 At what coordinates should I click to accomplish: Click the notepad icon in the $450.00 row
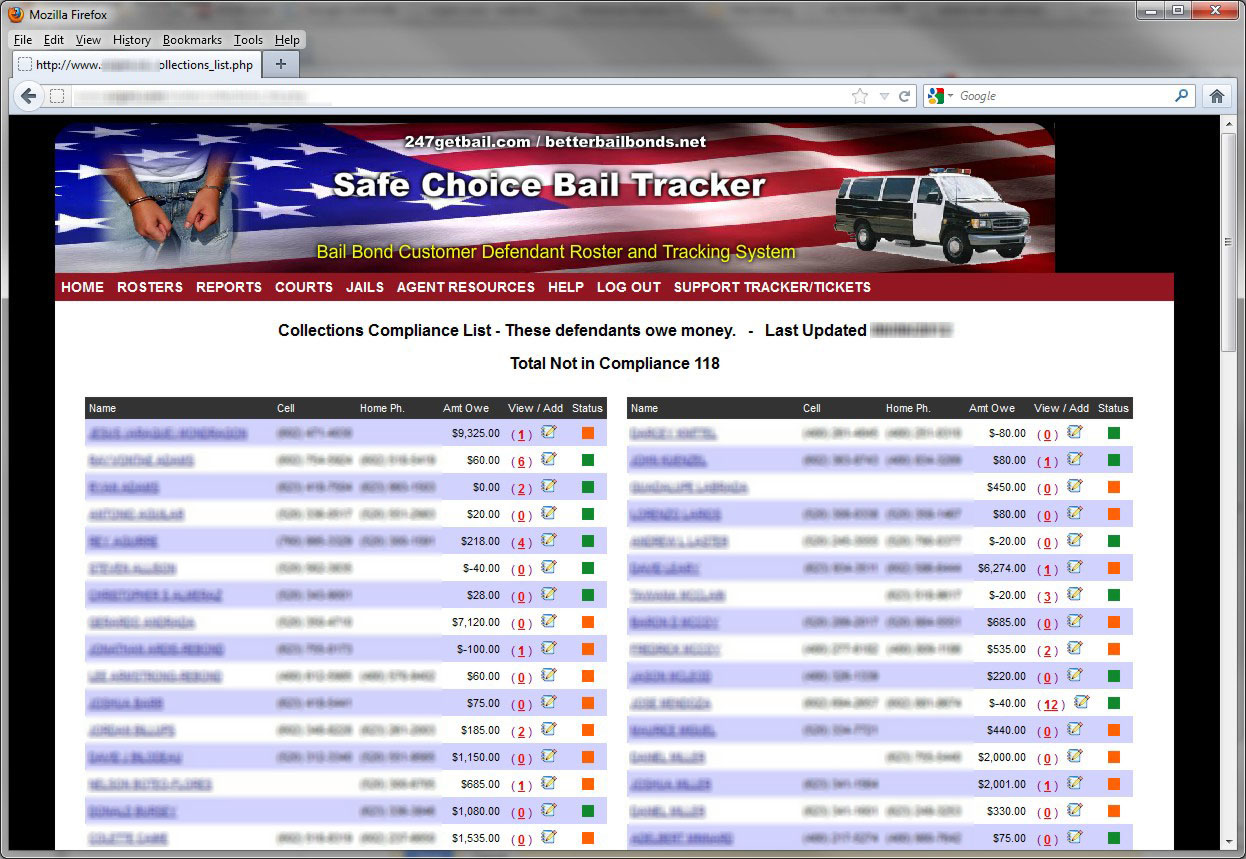(x=1074, y=486)
